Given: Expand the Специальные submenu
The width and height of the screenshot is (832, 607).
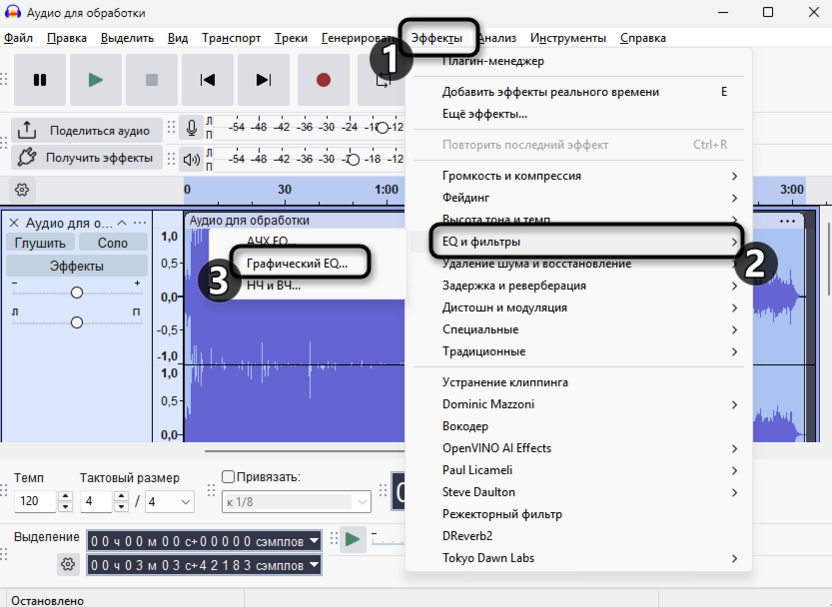Looking at the screenshot, I should [578, 329].
